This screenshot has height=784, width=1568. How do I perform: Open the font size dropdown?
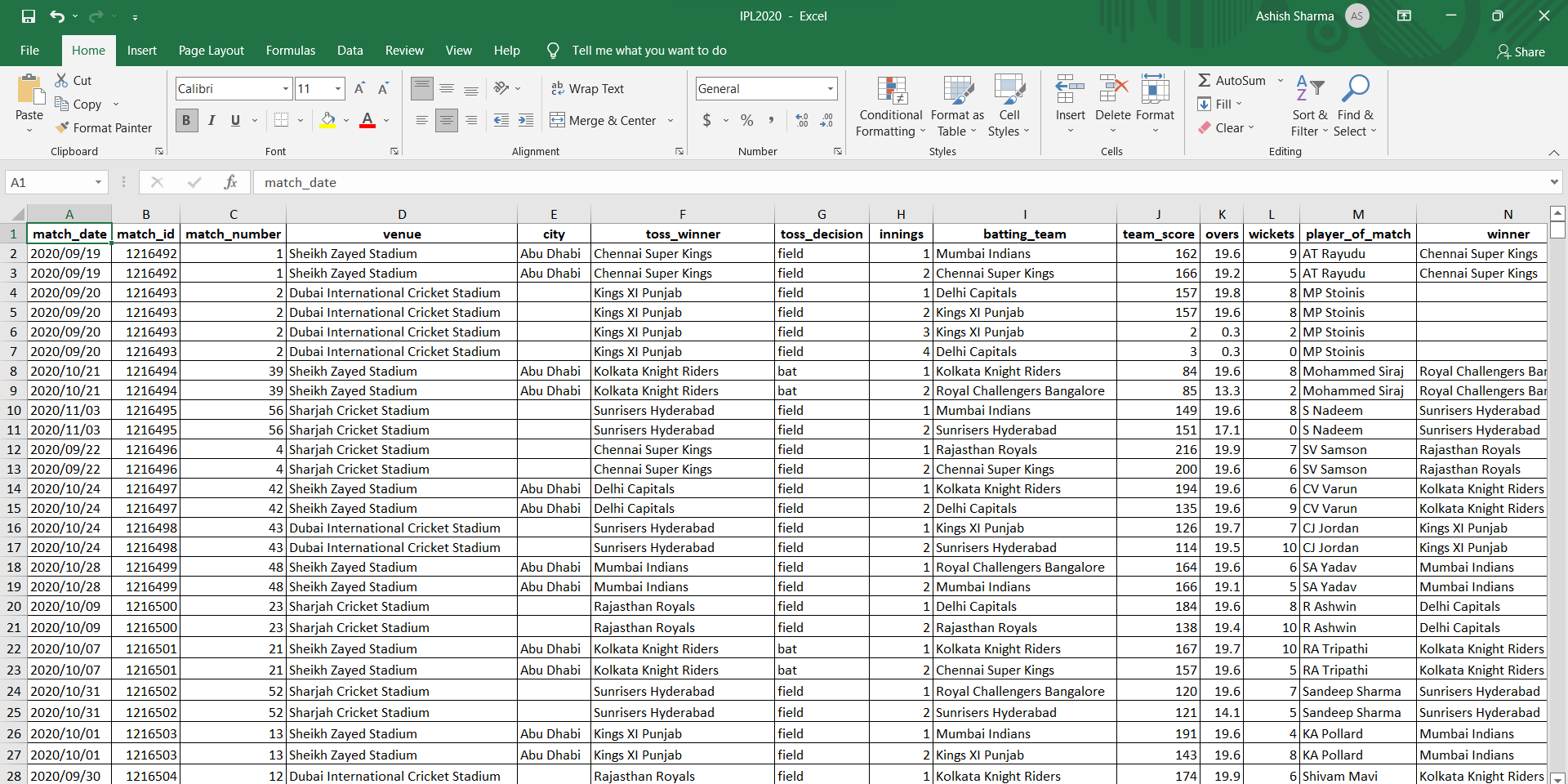[338, 88]
